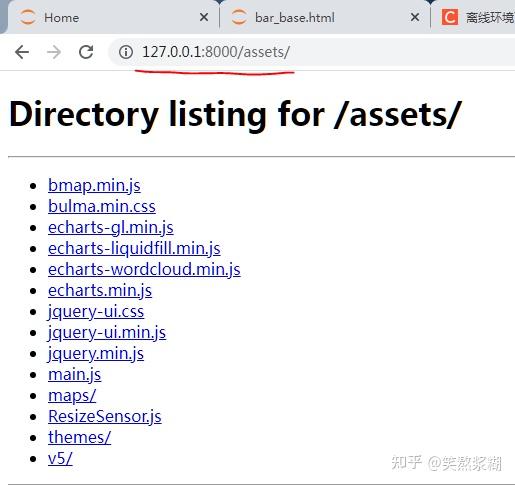Screen dimensions: 515x485
Task: Open the themes/ directory link
Action: [x=79, y=437]
